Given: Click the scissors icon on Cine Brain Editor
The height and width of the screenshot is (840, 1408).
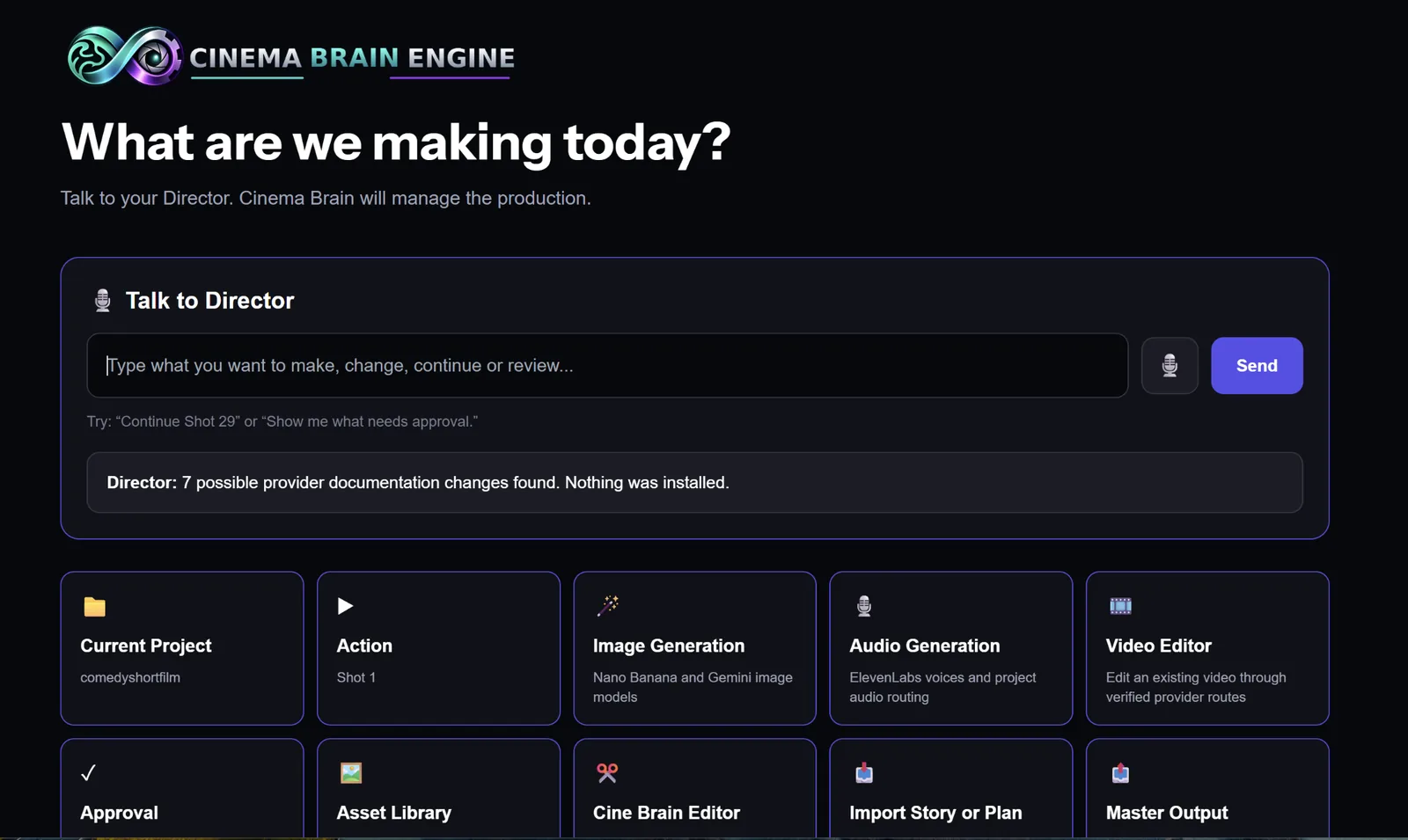Looking at the screenshot, I should point(607,772).
